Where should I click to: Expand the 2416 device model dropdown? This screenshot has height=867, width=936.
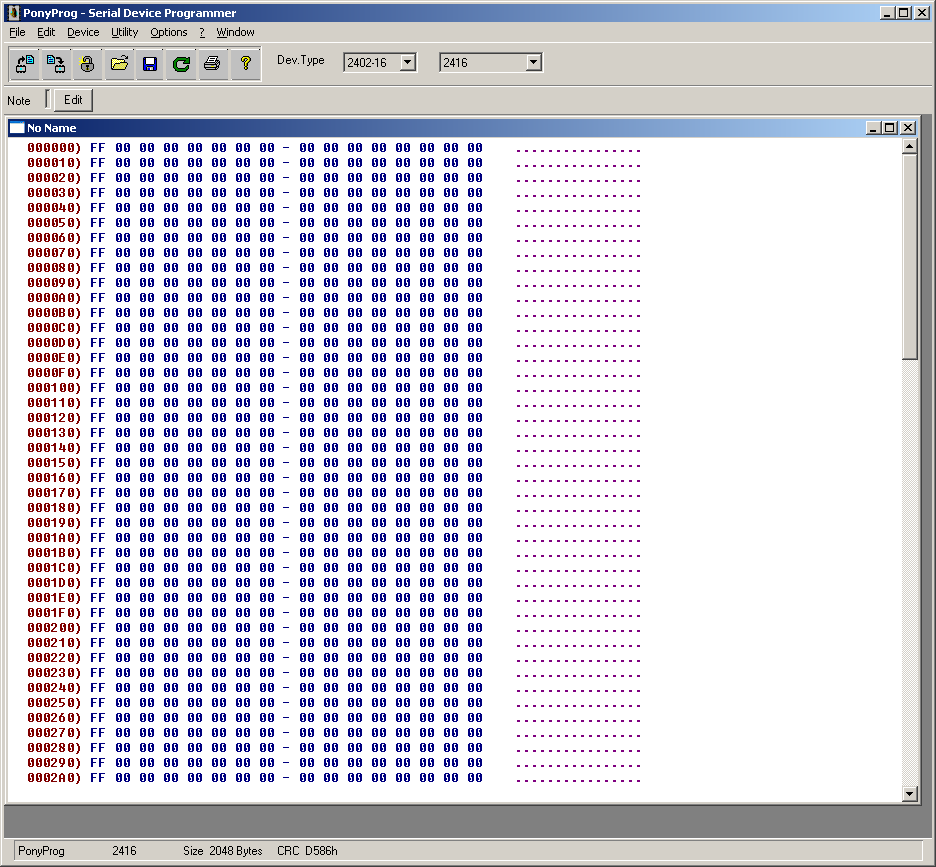tap(533, 62)
